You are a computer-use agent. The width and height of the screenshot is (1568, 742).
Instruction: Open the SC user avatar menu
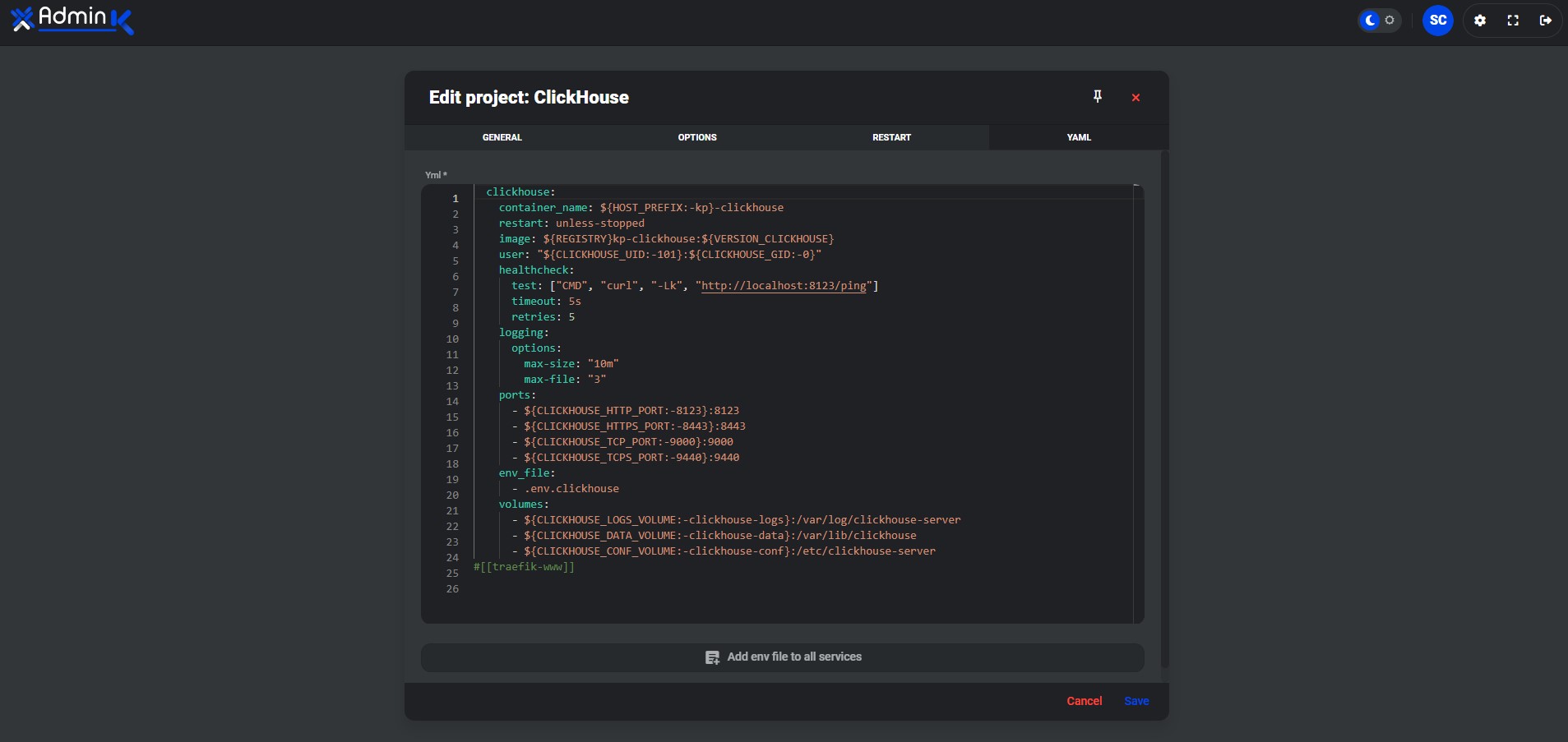[x=1437, y=21]
